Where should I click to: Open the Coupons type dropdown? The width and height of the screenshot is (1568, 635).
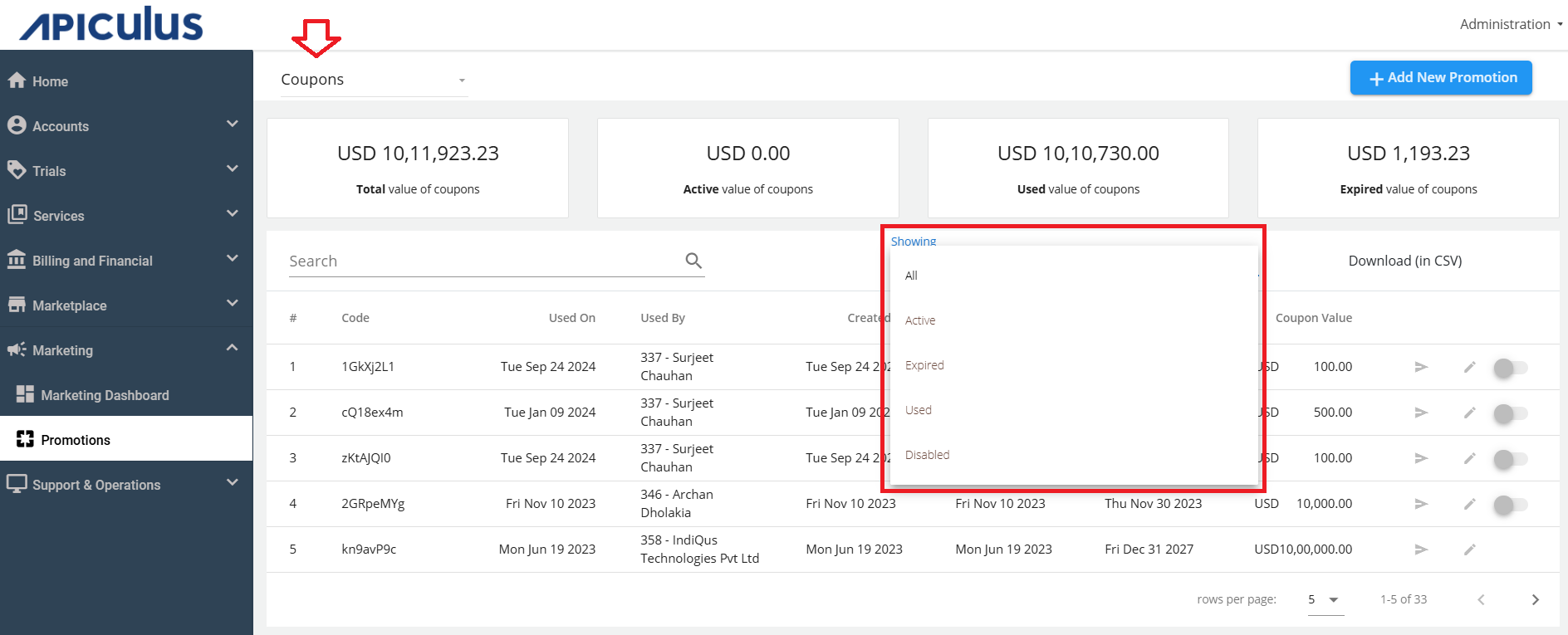point(374,80)
